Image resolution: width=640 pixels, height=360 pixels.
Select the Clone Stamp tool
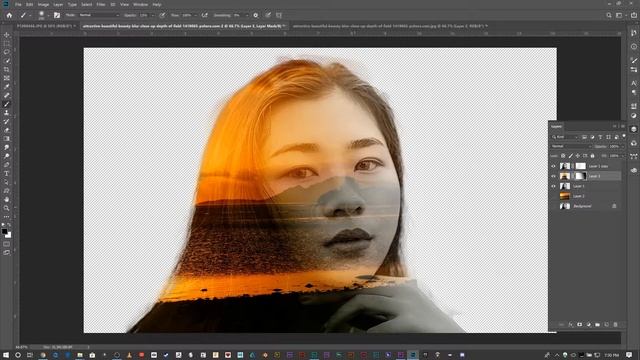[x=7, y=113]
